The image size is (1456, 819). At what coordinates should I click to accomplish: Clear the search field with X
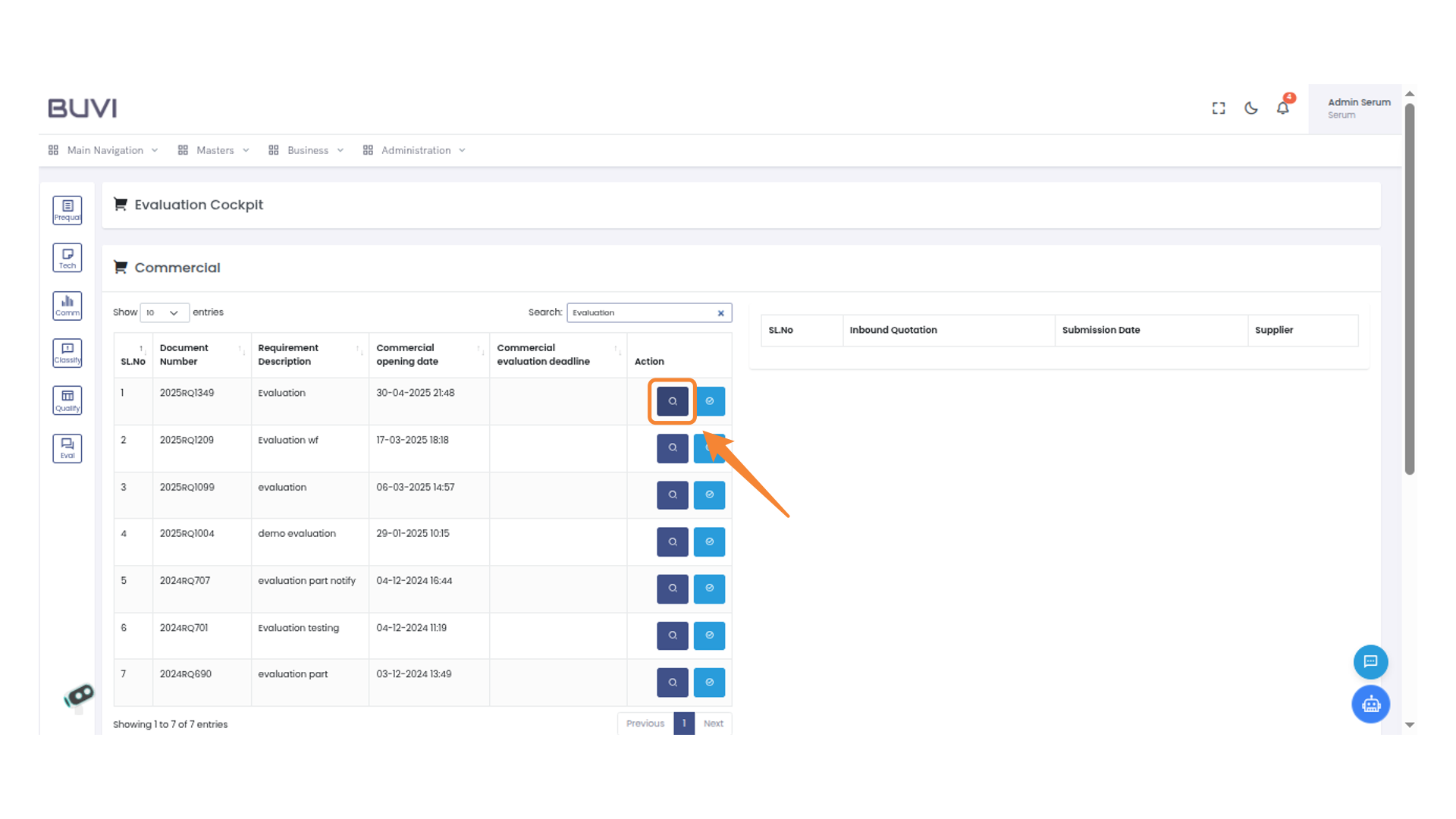pyautogui.click(x=720, y=313)
